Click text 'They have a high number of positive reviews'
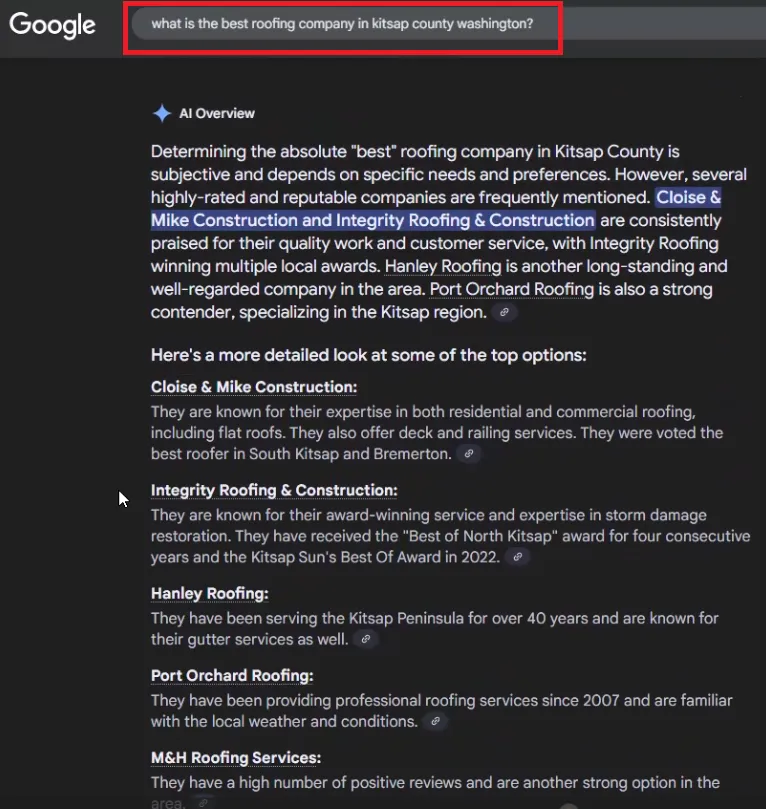766x809 pixels. pos(306,783)
